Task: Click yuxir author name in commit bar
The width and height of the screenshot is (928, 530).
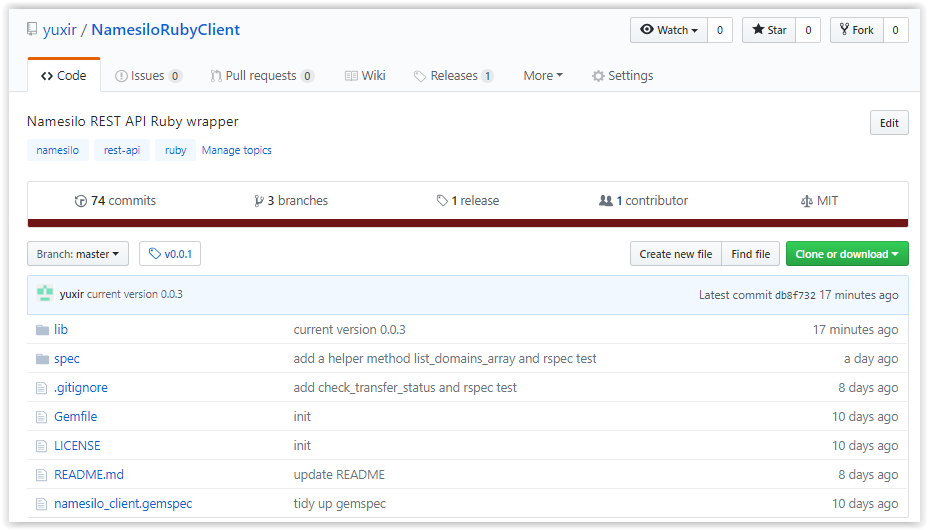Action: click(72, 294)
